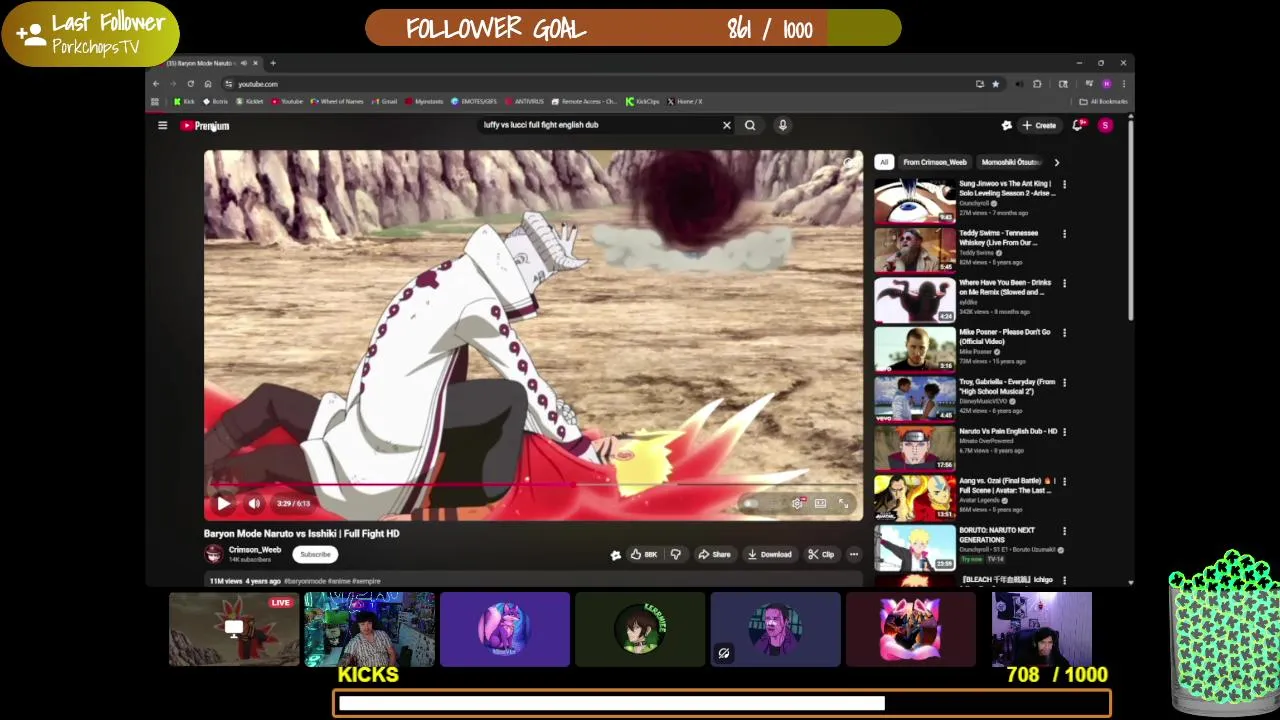Open the KickClips bookmark
Viewport: 1280px width, 720px height.
point(642,101)
